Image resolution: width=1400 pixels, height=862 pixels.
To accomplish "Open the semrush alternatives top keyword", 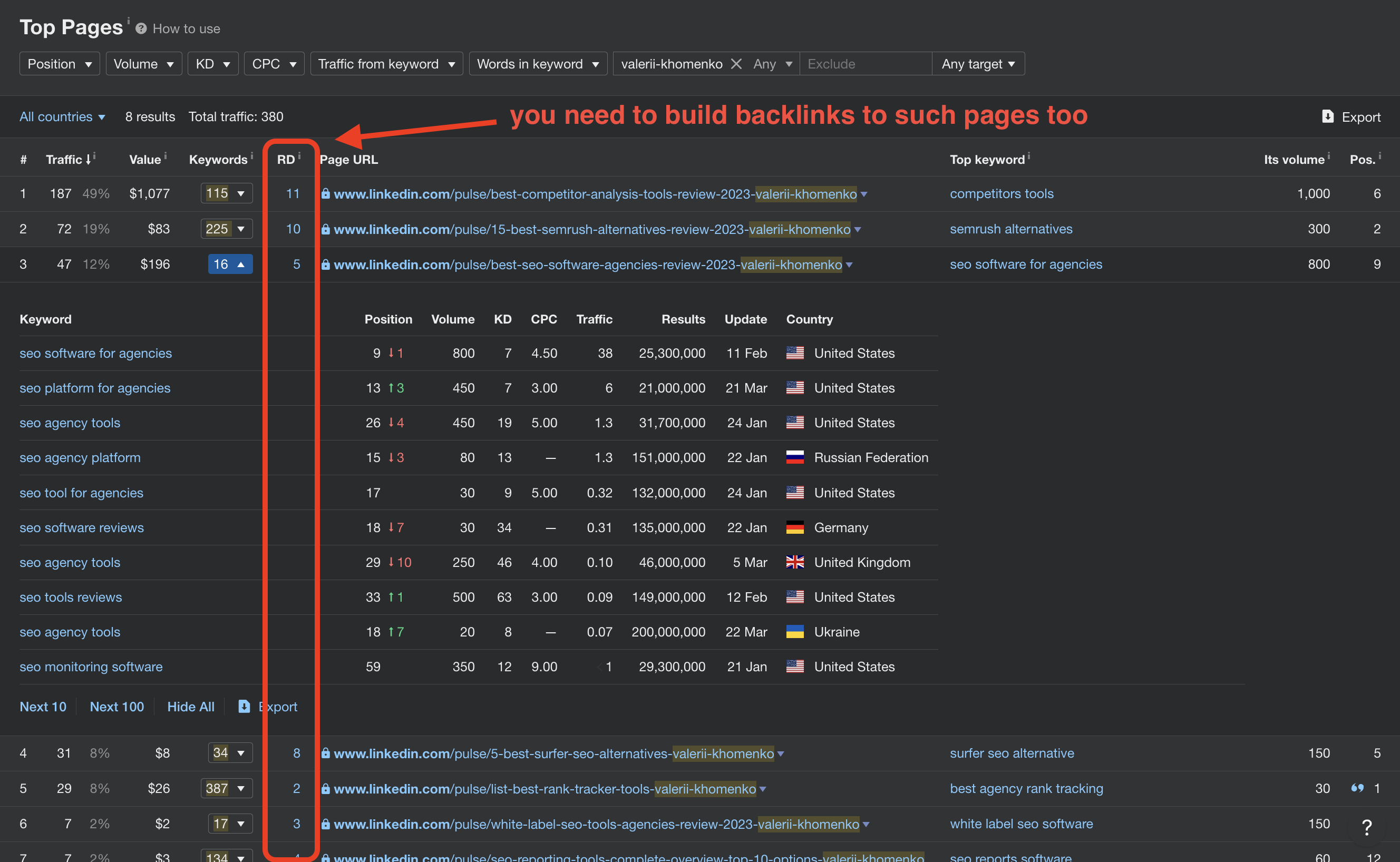I will (x=1010, y=229).
